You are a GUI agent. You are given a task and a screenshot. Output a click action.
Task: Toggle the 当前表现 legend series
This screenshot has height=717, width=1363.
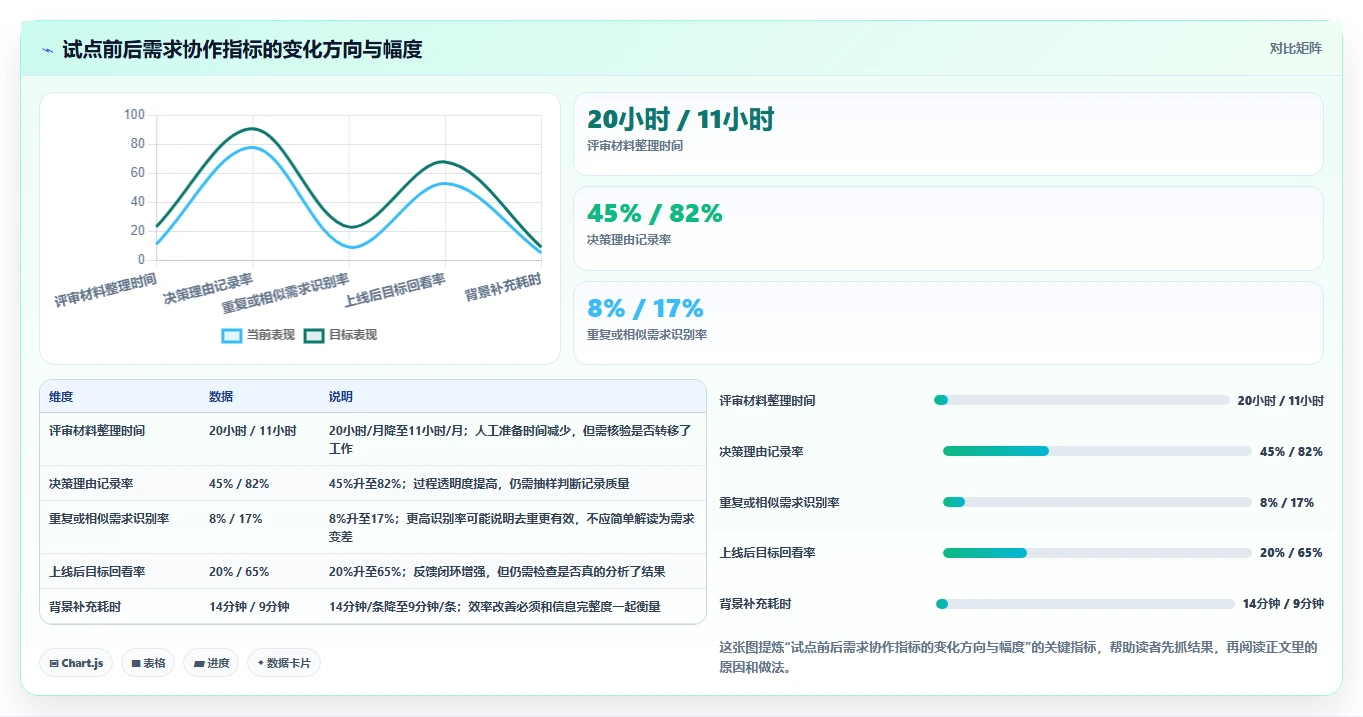point(258,335)
